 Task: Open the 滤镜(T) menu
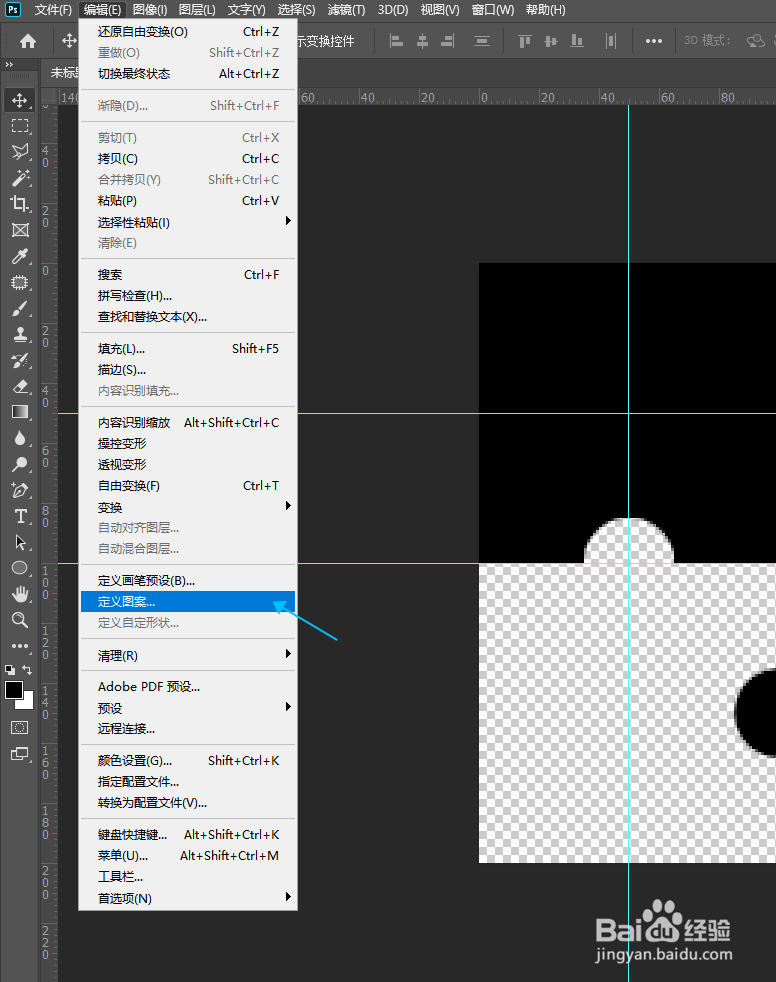[x=346, y=9]
